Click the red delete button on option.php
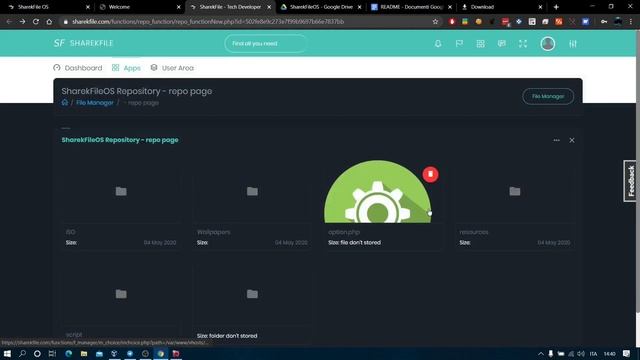The image size is (640, 360). coord(430,174)
